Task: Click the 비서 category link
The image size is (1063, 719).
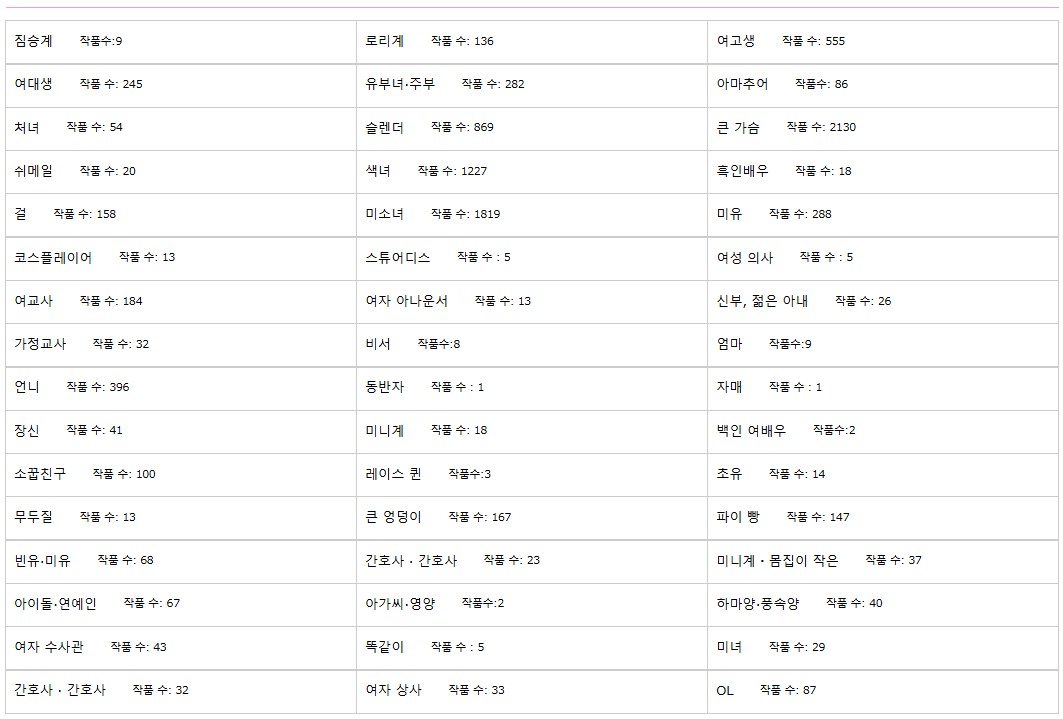Action: pyautogui.click(x=378, y=344)
